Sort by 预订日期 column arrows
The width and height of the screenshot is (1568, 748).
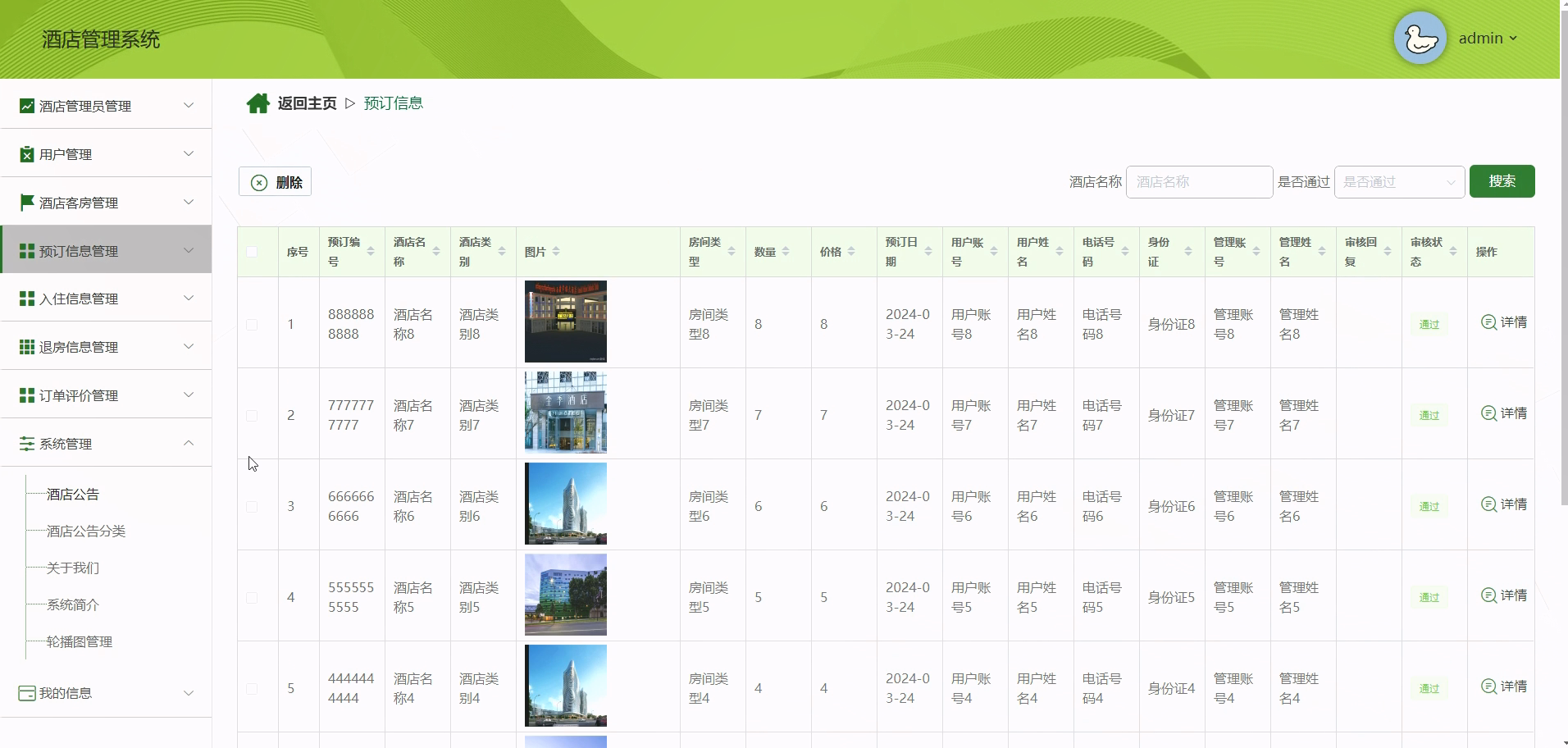[x=928, y=252]
